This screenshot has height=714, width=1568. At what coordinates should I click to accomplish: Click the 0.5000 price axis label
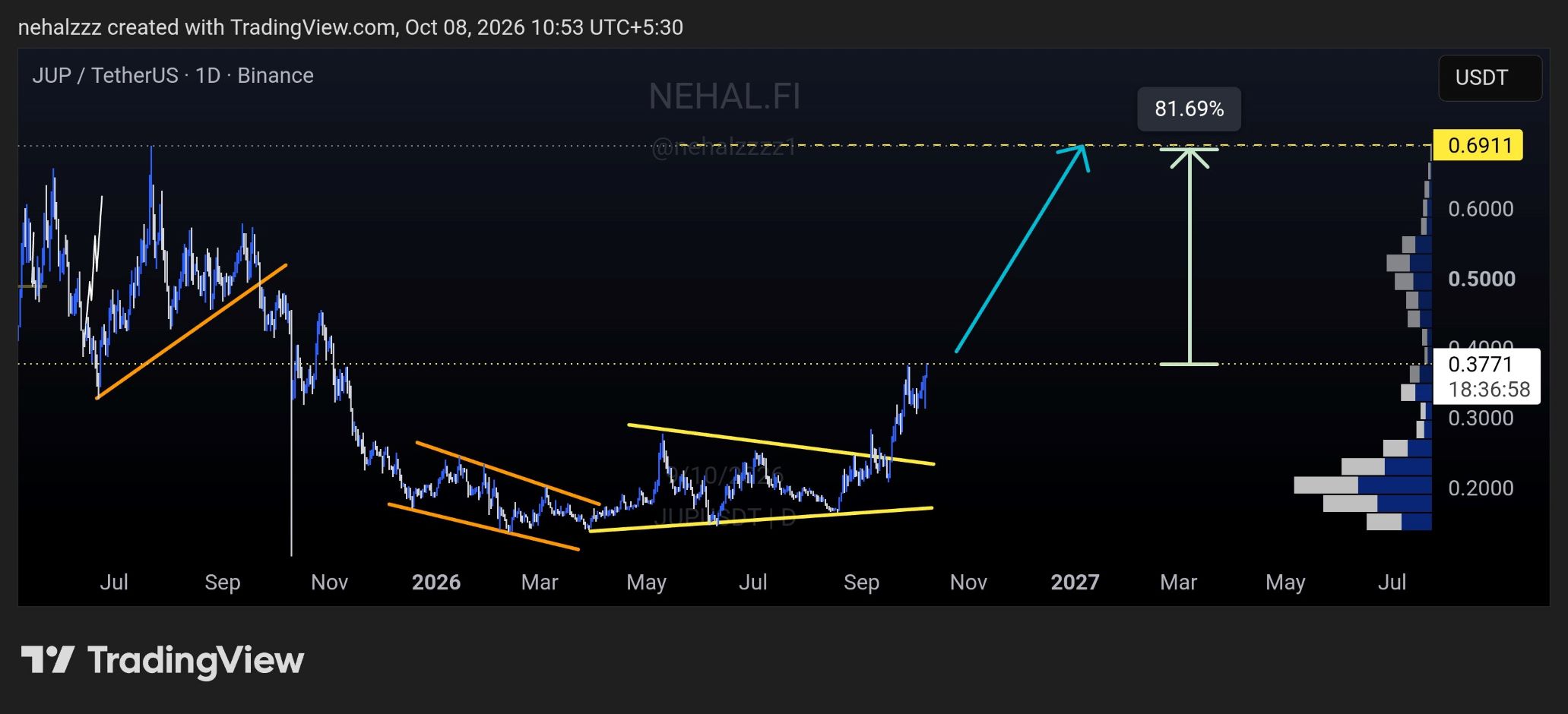1481,279
